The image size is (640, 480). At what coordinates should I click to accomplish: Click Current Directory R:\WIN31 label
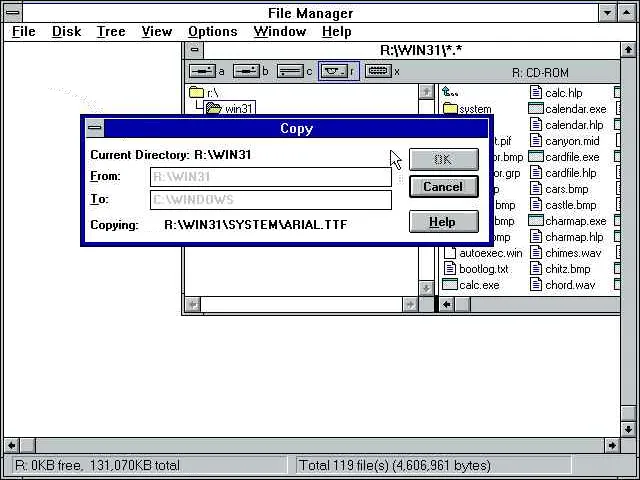click(x=171, y=155)
